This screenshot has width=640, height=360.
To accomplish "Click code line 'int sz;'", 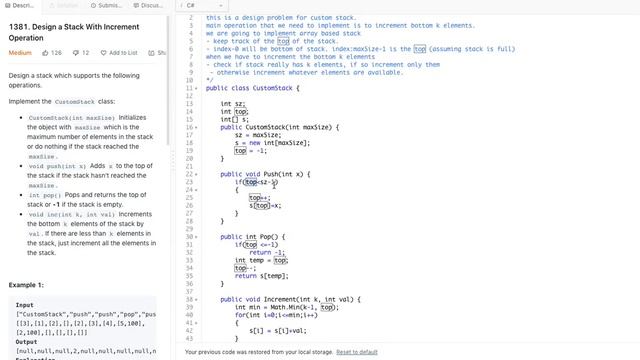I will pos(233,104).
